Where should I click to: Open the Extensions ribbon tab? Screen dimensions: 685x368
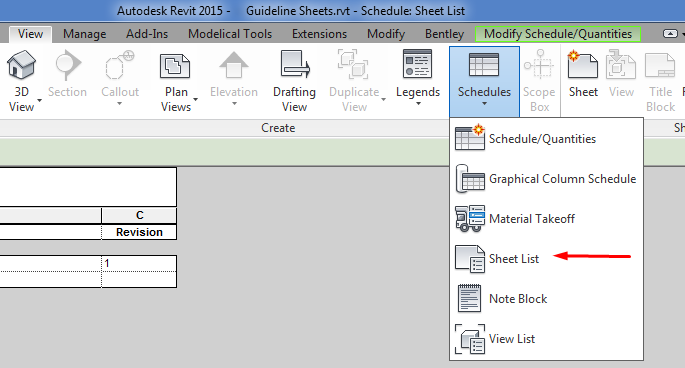click(x=319, y=34)
